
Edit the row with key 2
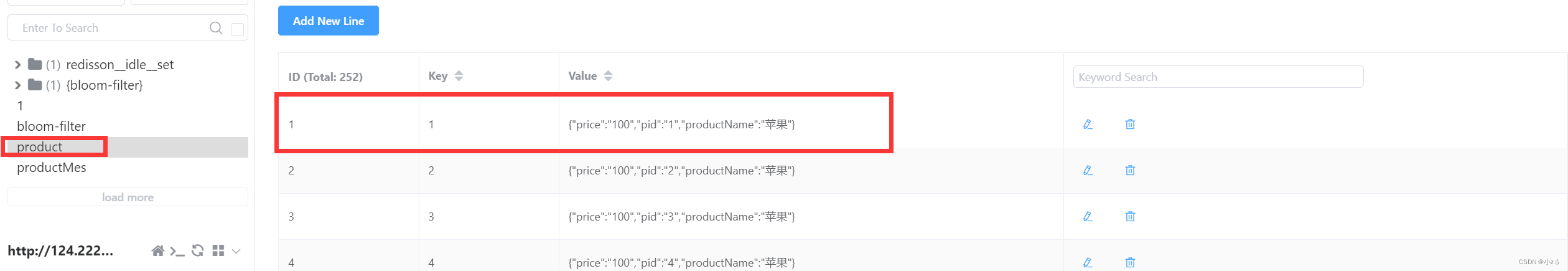point(1088,171)
